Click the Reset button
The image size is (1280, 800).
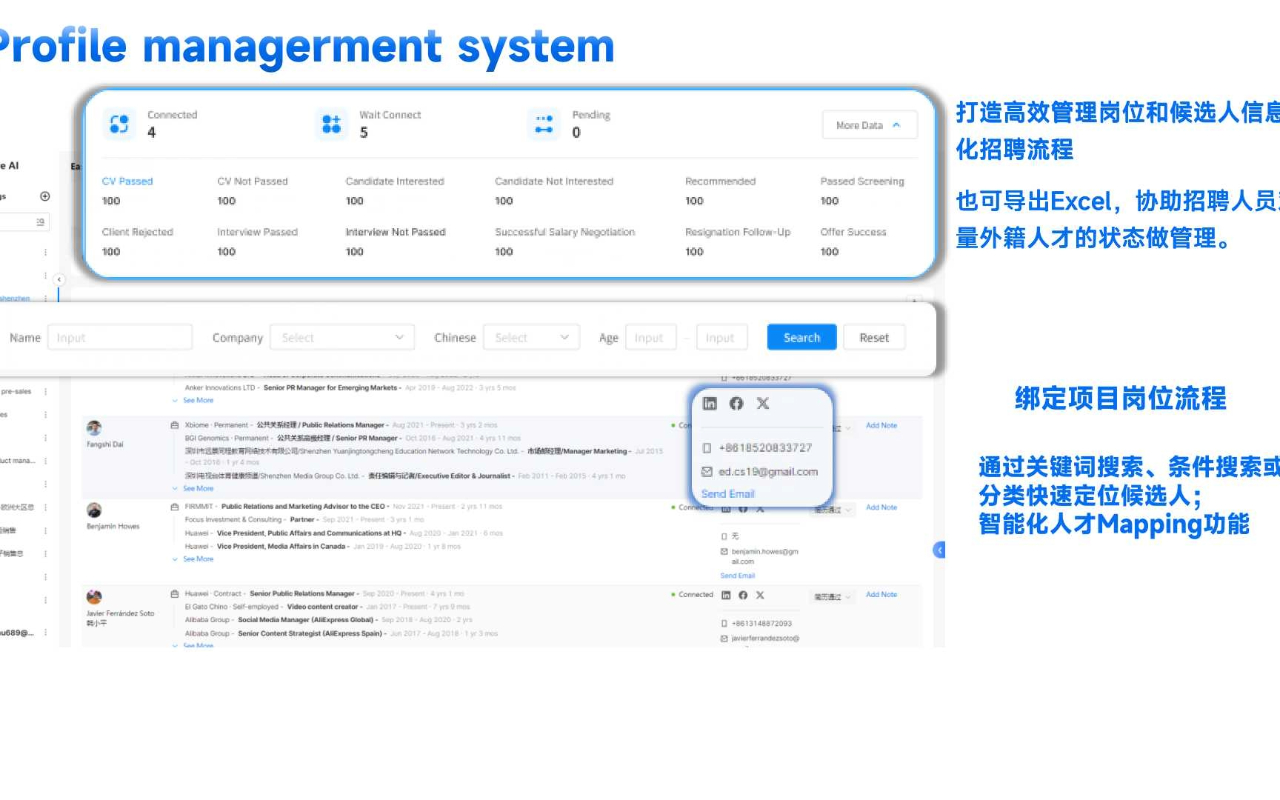[x=874, y=338]
